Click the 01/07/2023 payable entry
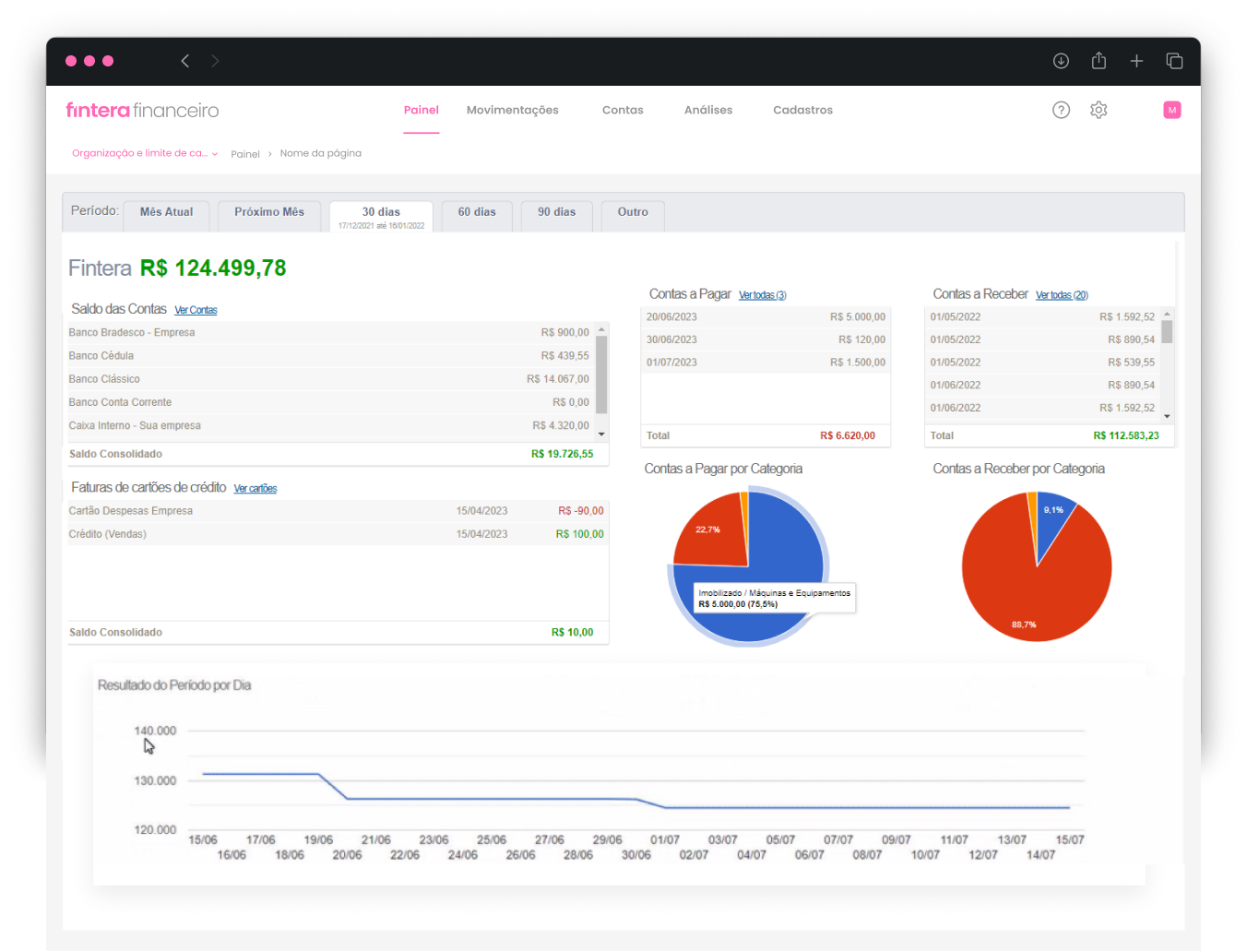This screenshot has height=952, width=1247. 766,363
